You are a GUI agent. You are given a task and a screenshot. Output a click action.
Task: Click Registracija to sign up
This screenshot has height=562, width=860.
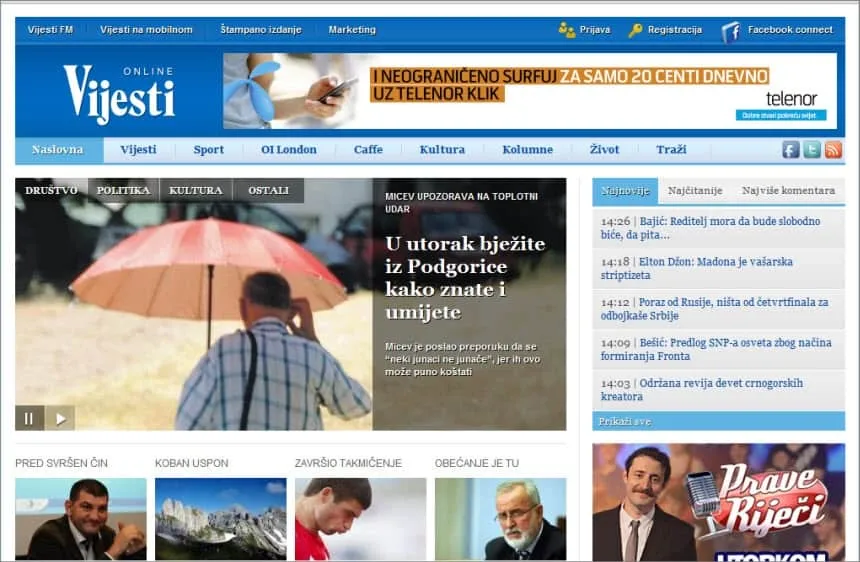675,30
